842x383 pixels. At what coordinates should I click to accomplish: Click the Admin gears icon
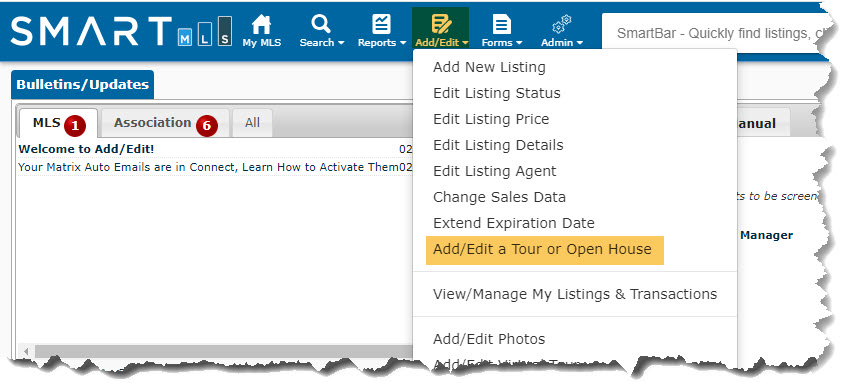click(562, 25)
